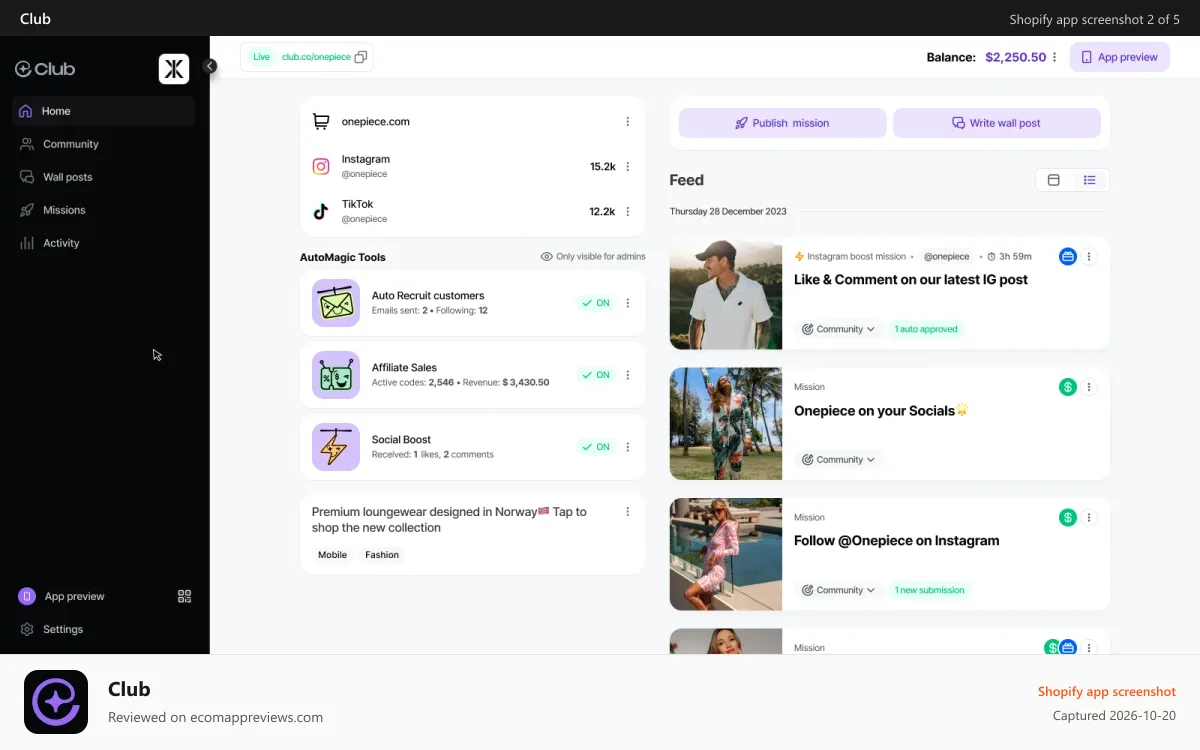Open menu for Onepiece on your Socials mission

click(x=1090, y=387)
